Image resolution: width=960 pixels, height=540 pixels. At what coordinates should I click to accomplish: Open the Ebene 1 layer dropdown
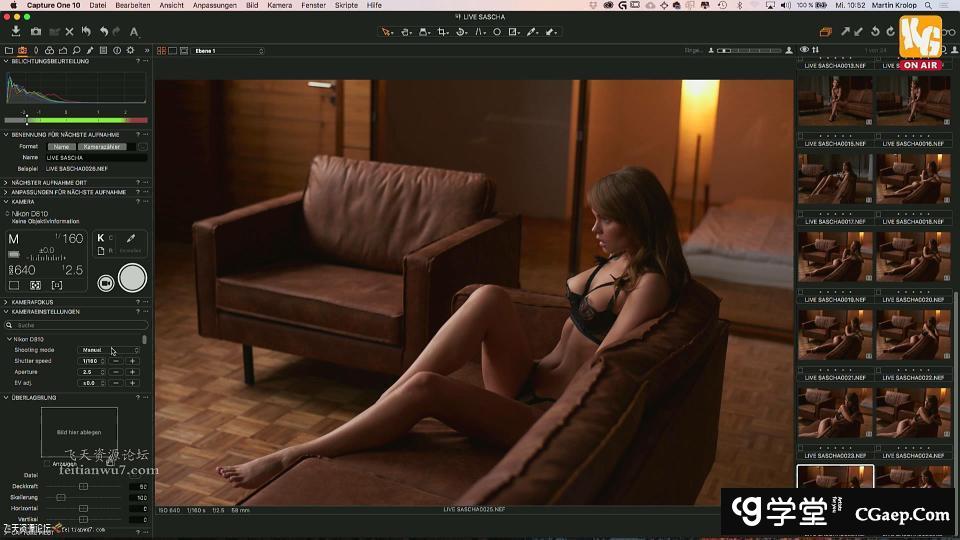[240, 50]
